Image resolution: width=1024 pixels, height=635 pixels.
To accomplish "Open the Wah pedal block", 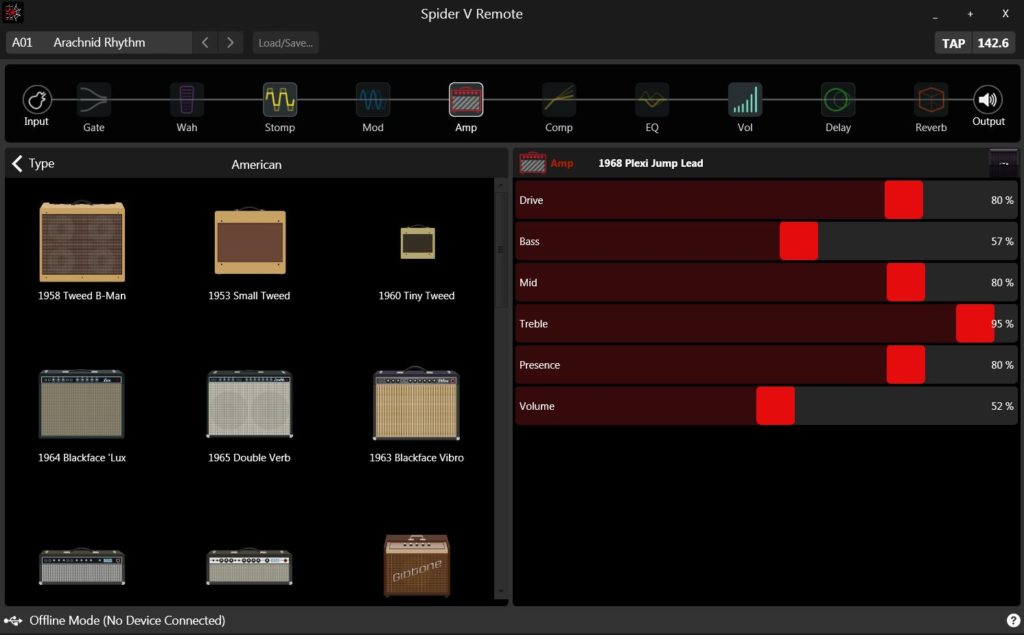I will click(187, 100).
